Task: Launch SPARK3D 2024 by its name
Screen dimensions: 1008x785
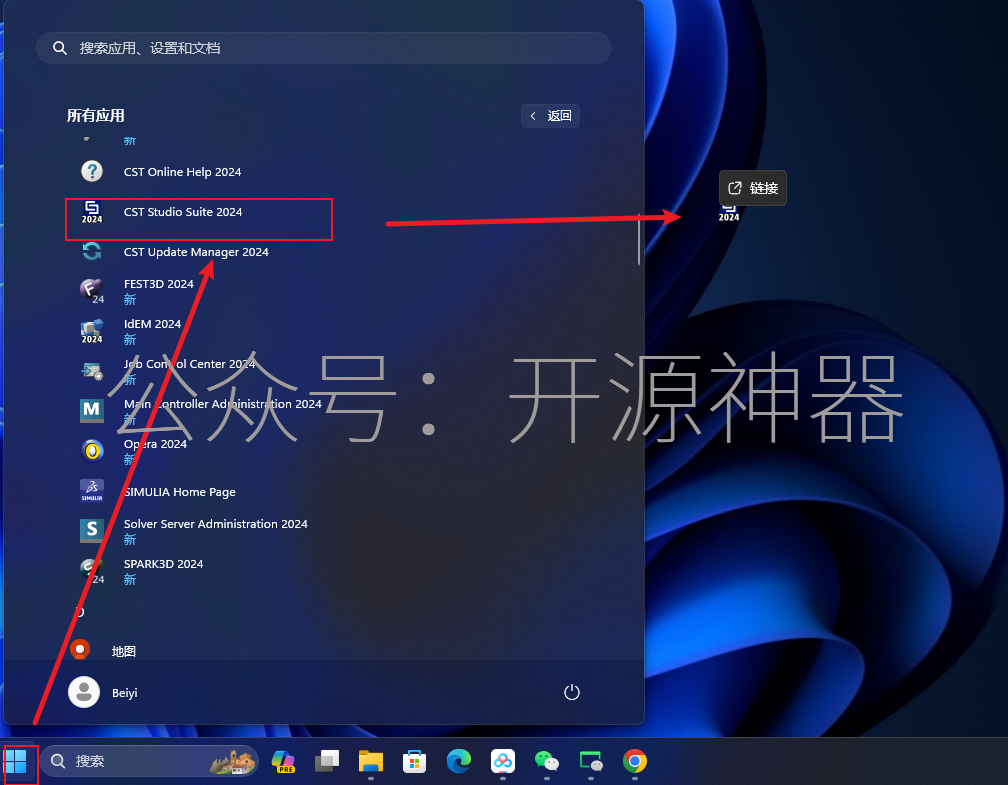Action: pos(163,564)
